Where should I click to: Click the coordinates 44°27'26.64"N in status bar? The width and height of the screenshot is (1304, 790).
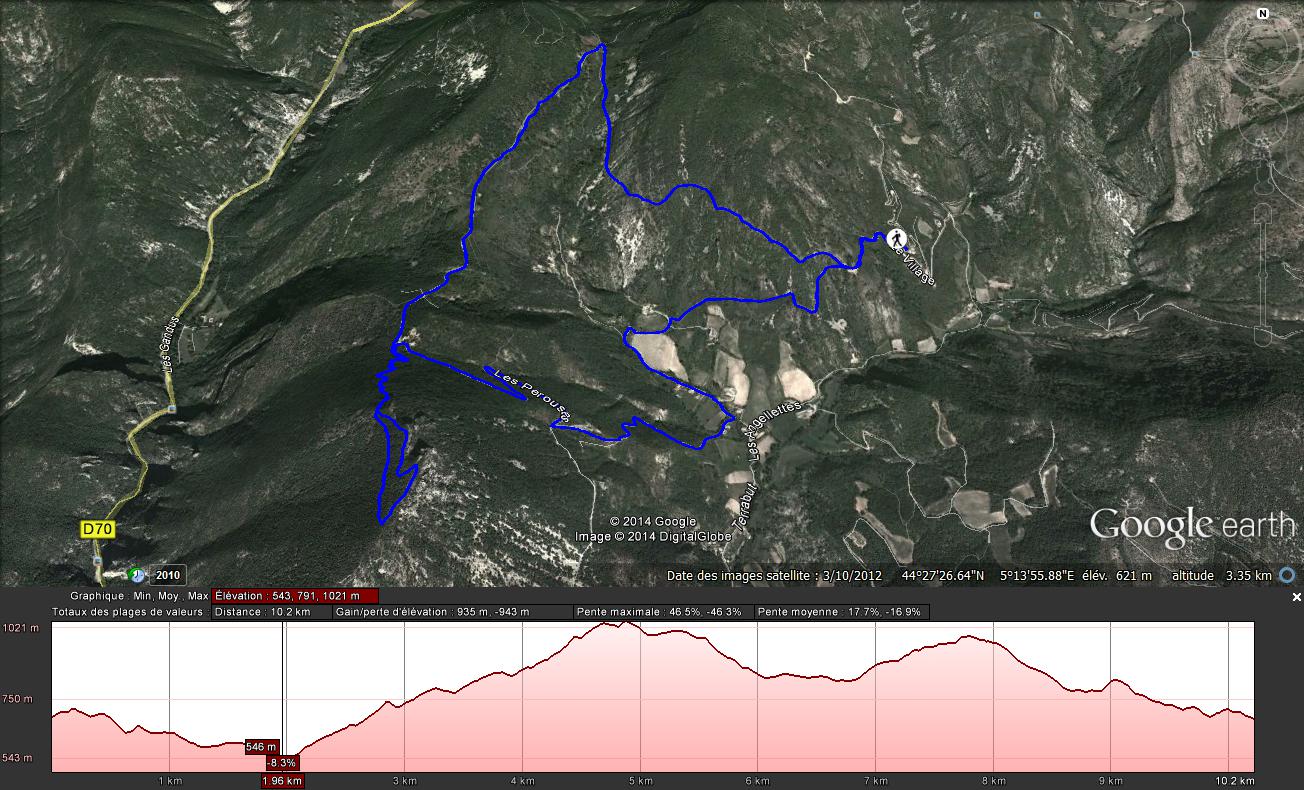943,576
